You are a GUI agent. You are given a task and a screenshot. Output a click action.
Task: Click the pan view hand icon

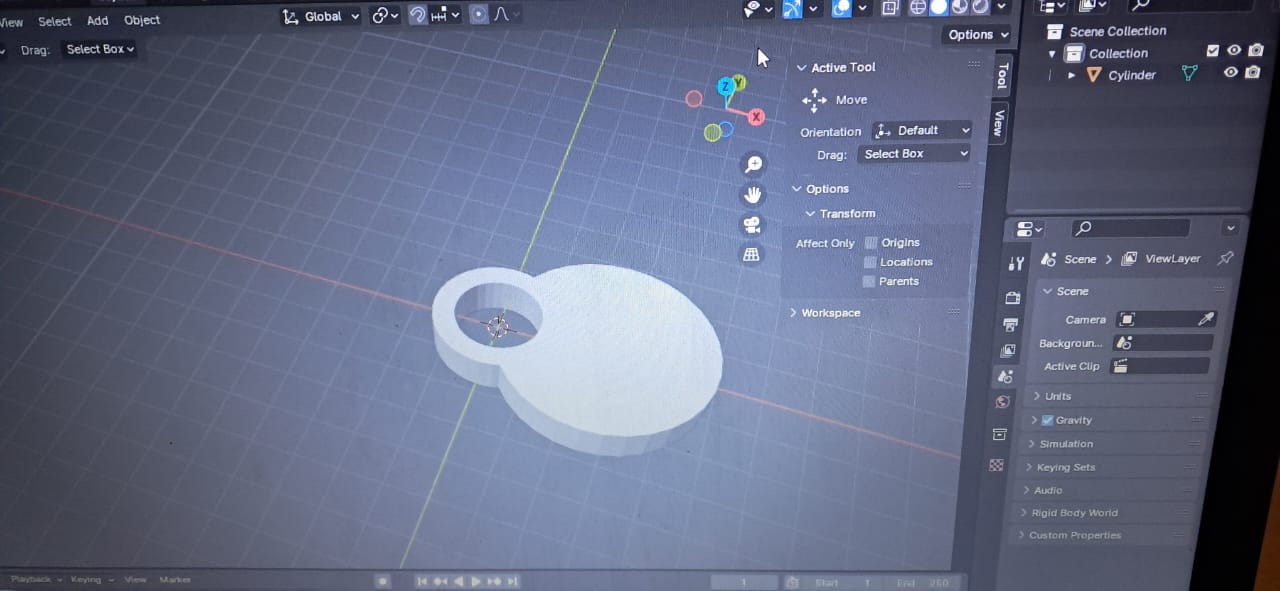click(753, 194)
